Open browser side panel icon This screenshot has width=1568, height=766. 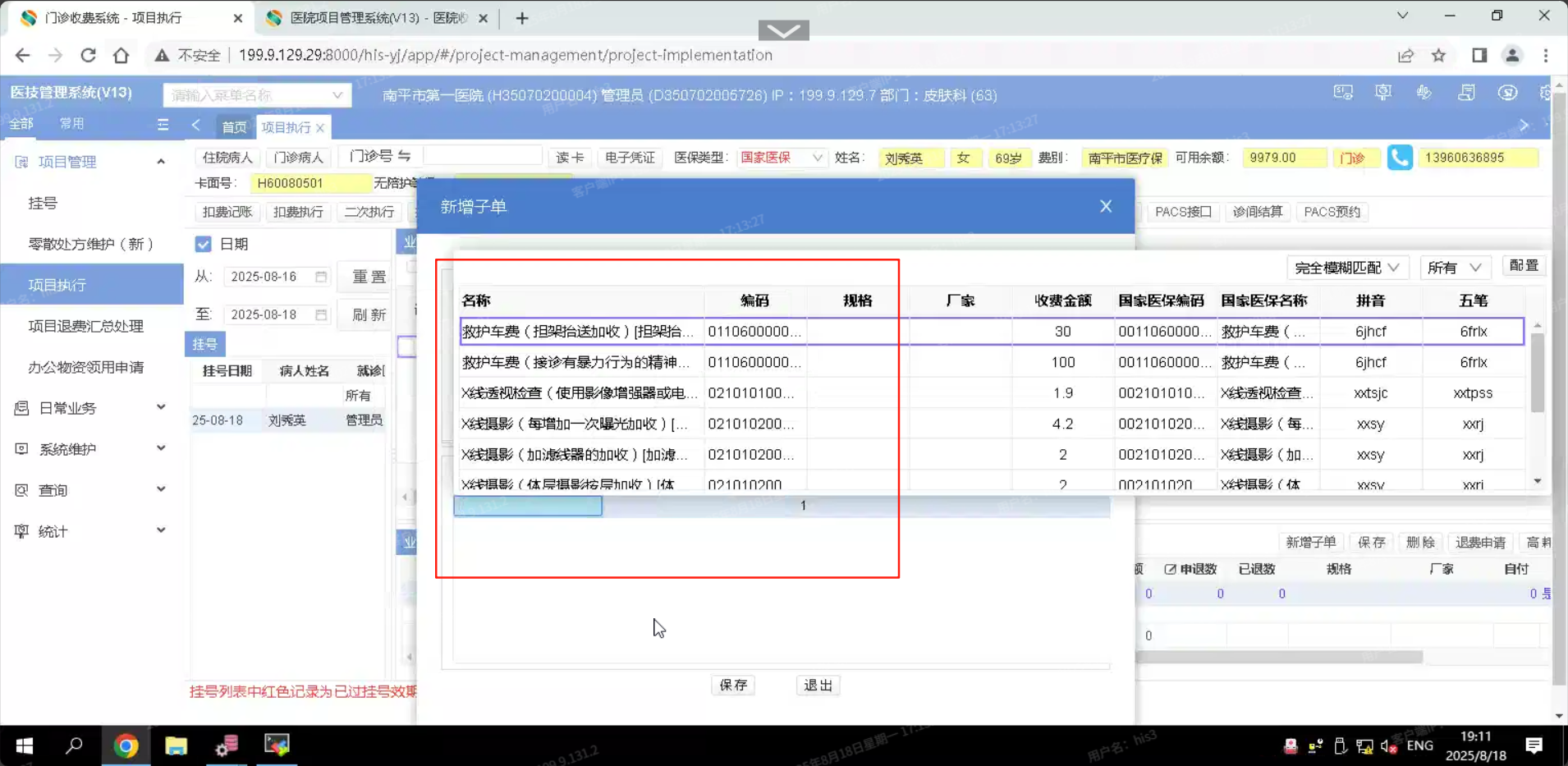(x=1479, y=55)
